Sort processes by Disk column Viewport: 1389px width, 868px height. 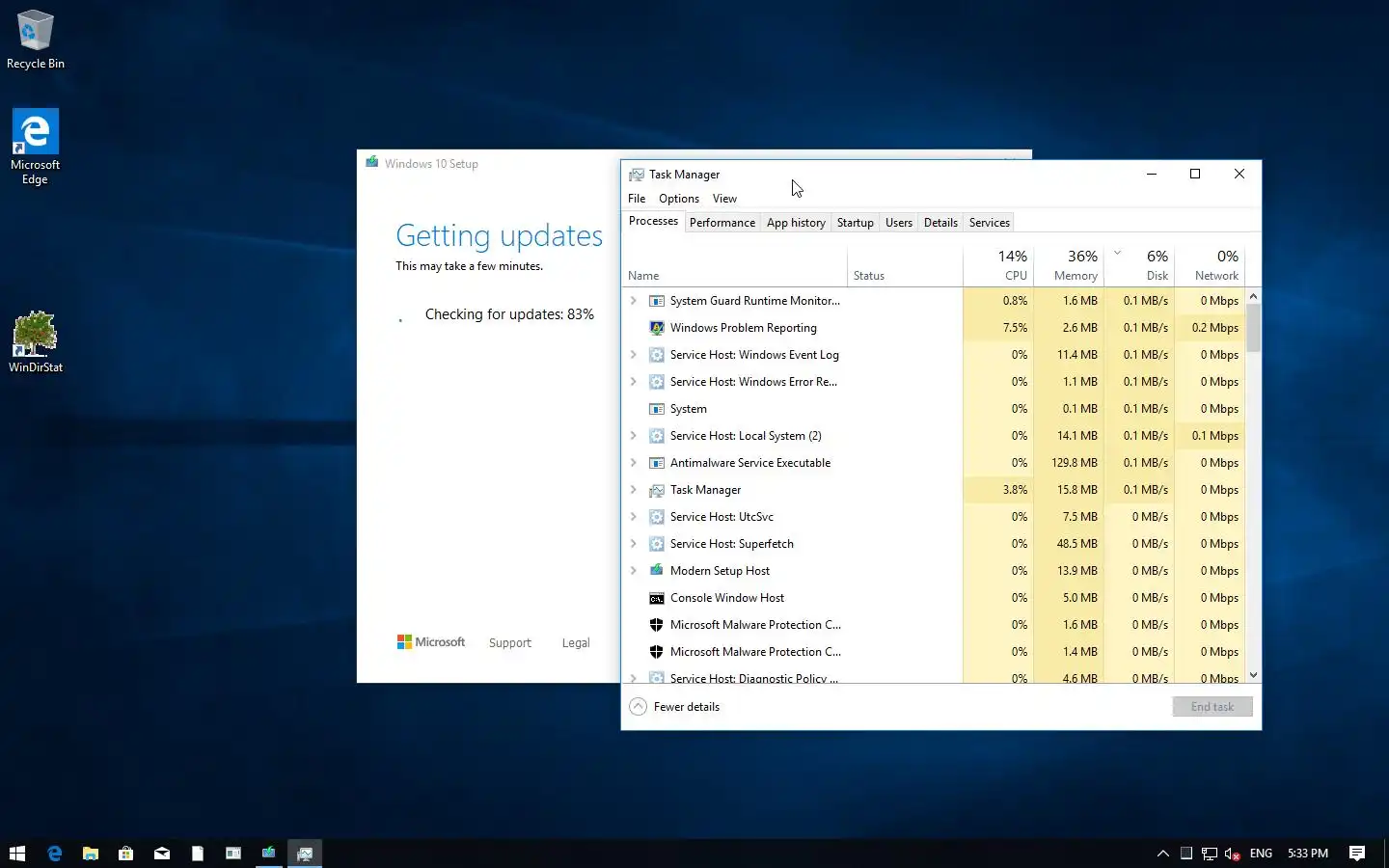coord(1139,265)
